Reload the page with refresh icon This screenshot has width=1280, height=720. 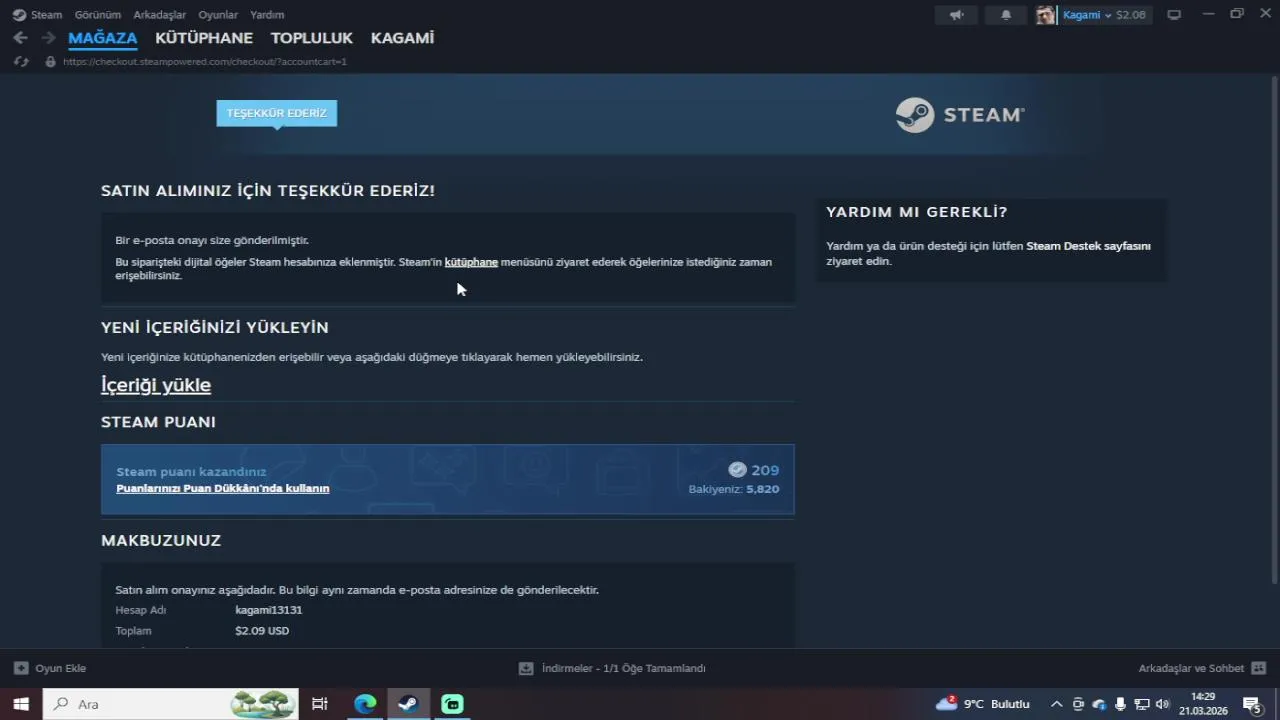pos(21,62)
